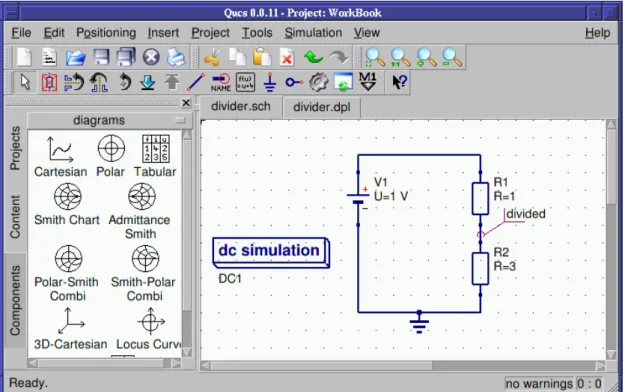Insert port symbol tool
Viewport: 625px width, 392px height.
point(294,82)
